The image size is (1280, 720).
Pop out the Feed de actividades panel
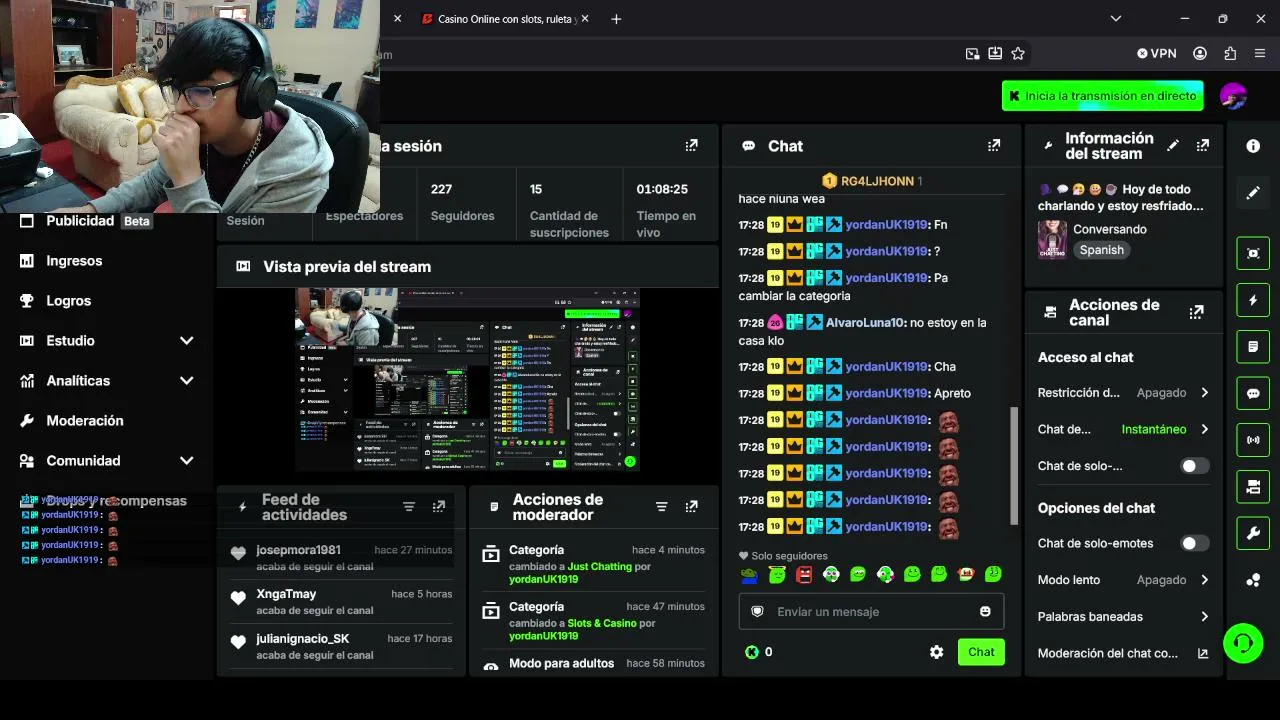coord(438,507)
